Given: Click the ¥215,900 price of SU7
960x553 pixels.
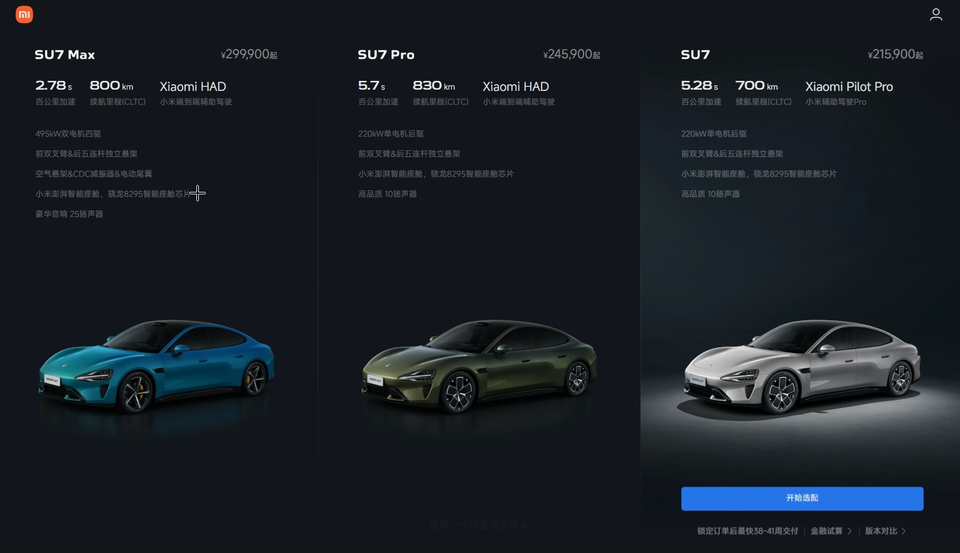Looking at the screenshot, I should click(895, 55).
